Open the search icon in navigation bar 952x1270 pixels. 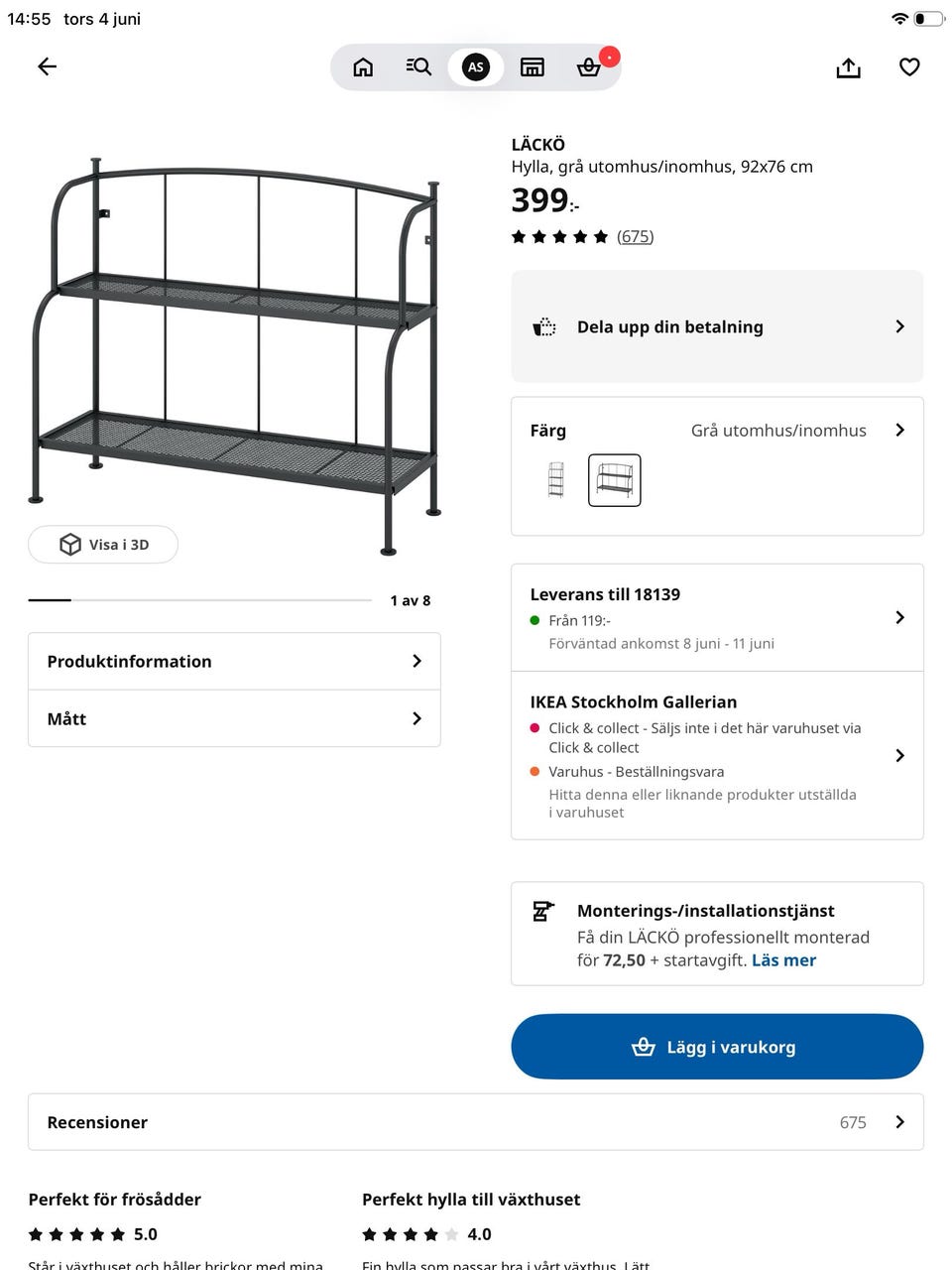tap(418, 66)
